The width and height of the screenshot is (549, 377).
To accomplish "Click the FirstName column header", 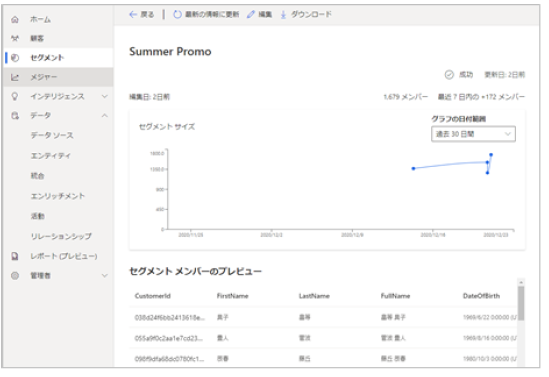I will click(x=232, y=296).
